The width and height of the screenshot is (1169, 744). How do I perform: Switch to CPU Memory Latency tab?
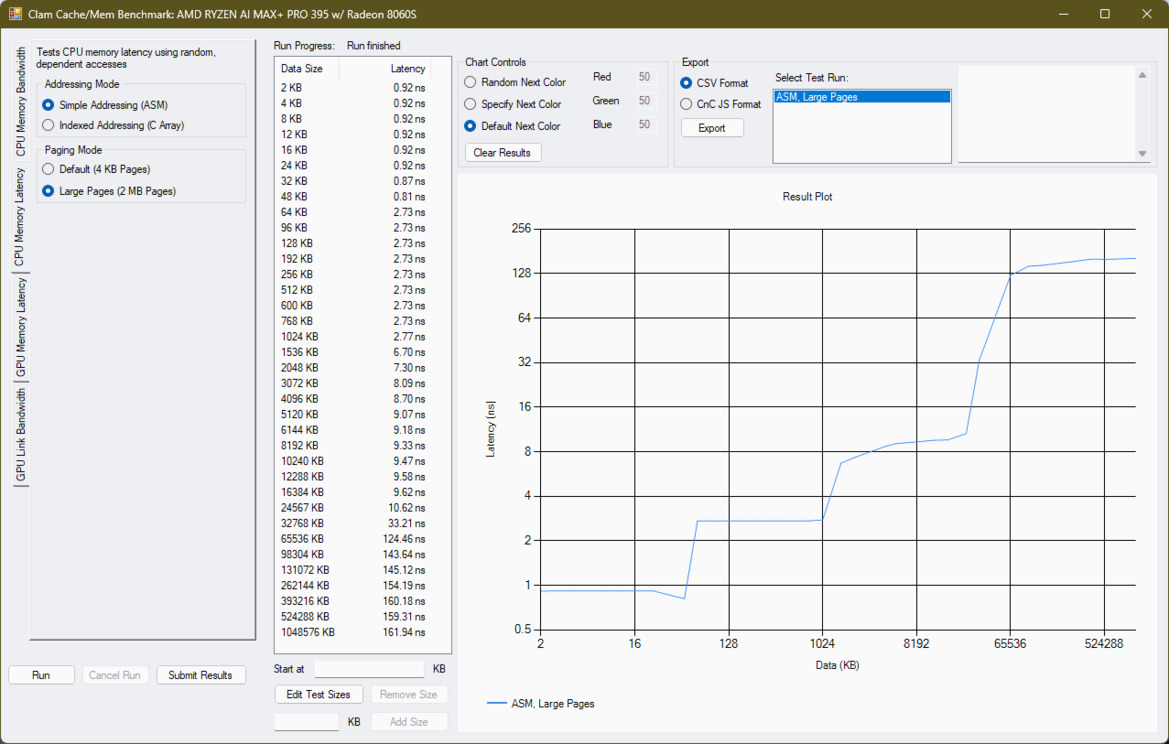pyautogui.click(x=20, y=216)
